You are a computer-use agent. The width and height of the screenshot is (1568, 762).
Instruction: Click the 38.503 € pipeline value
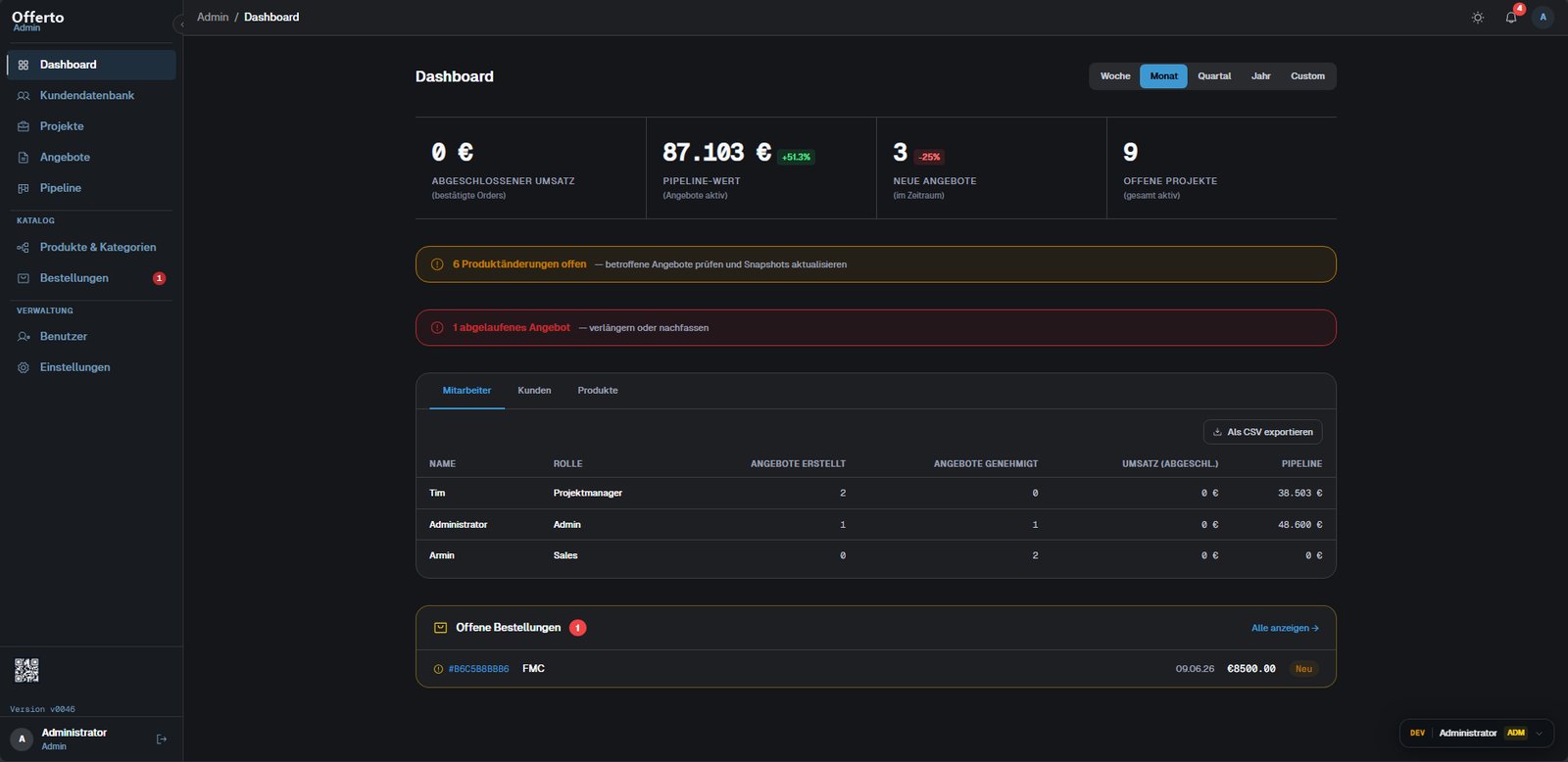click(x=1299, y=494)
